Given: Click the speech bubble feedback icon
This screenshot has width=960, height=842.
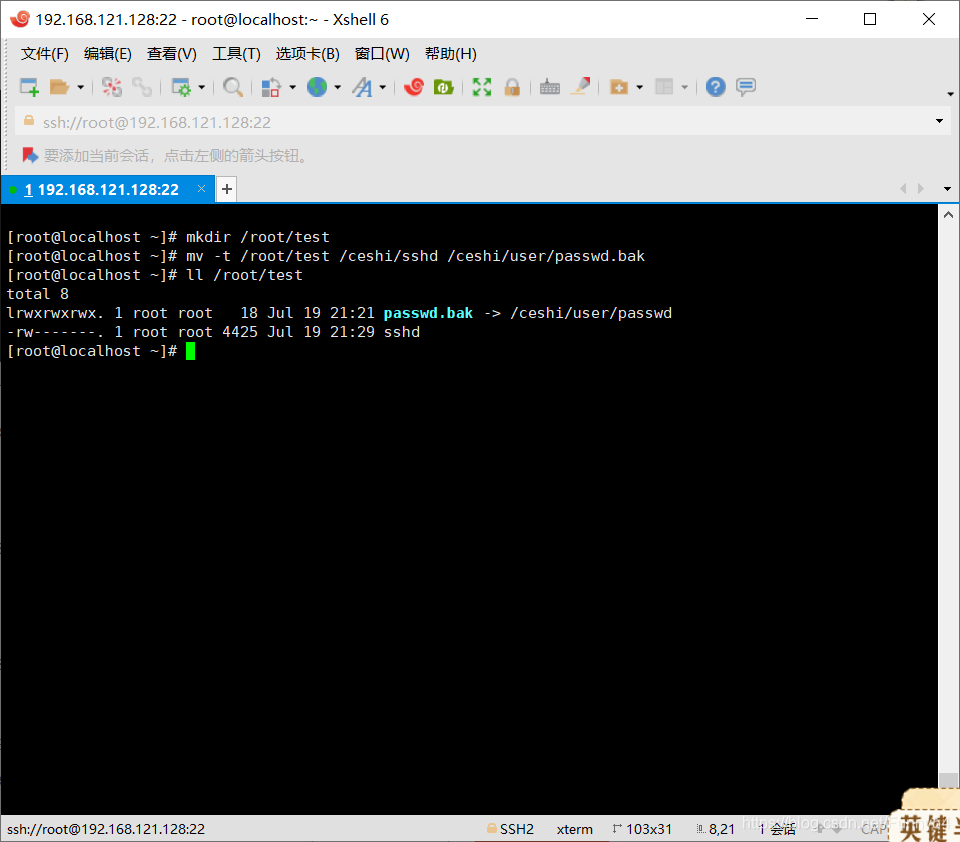Looking at the screenshot, I should coord(746,87).
